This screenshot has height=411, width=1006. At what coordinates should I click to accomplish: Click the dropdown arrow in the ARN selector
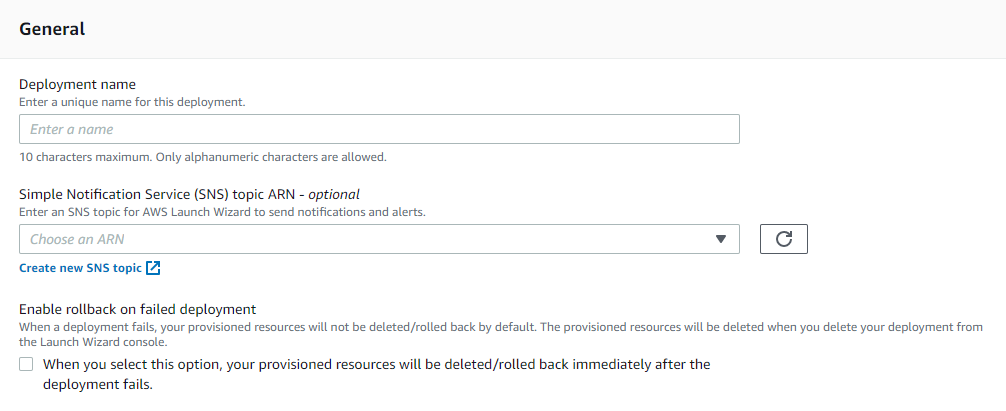pos(720,239)
